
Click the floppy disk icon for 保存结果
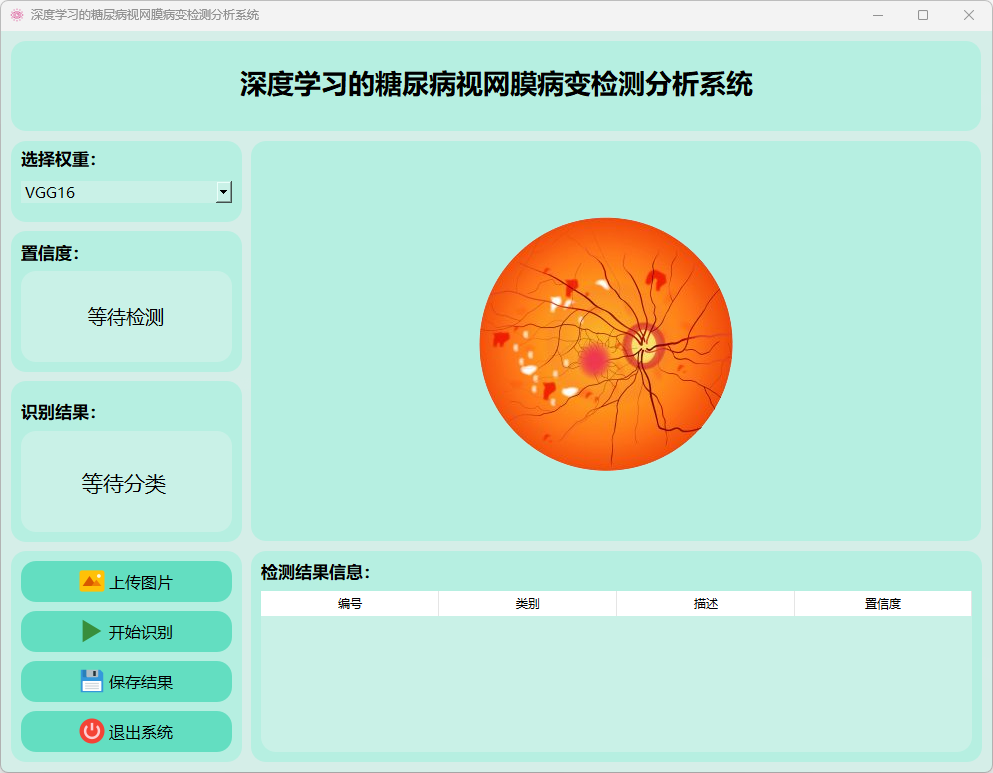click(91, 681)
